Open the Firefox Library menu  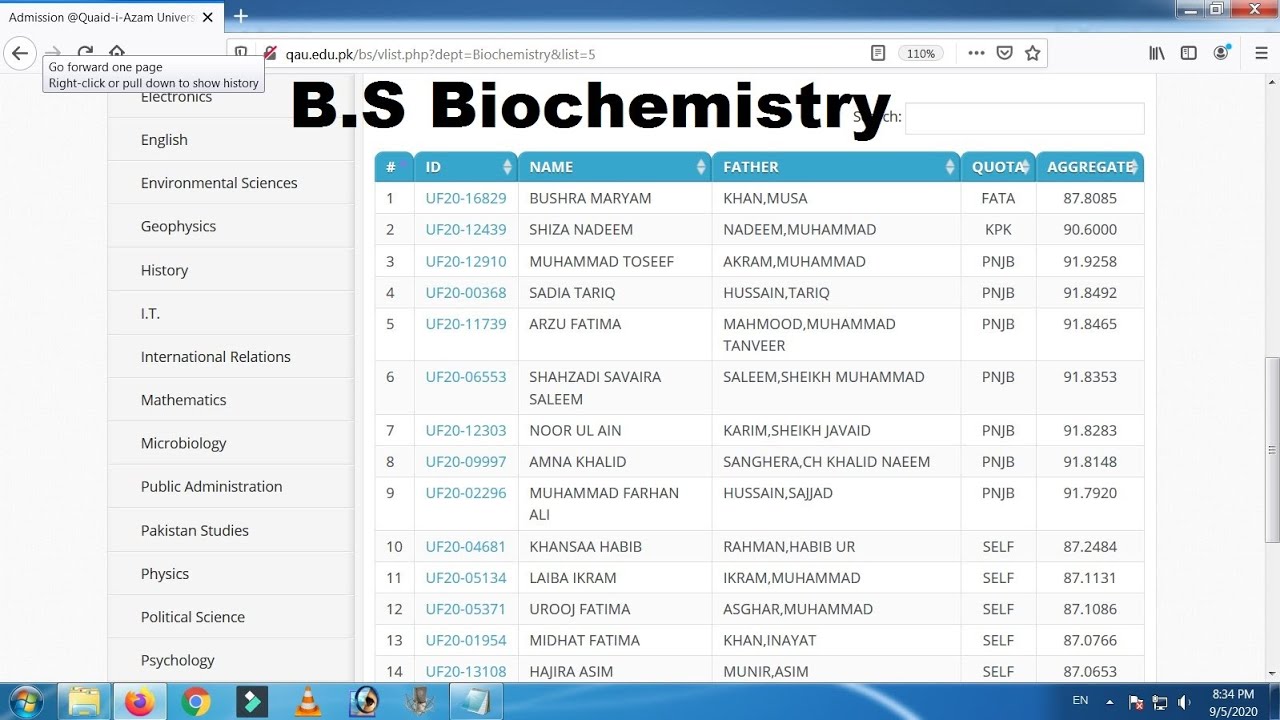click(x=1157, y=53)
